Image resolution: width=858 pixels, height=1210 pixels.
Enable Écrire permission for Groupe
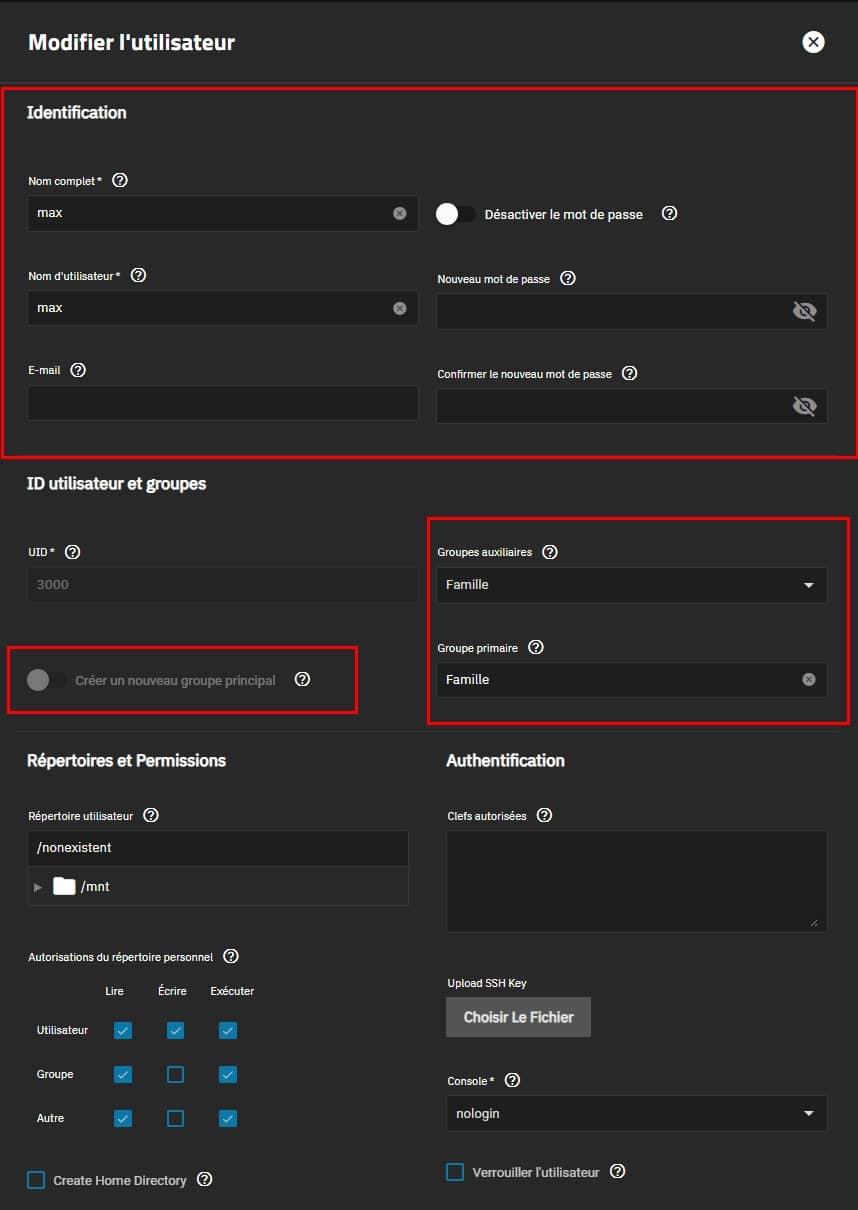(x=176, y=1074)
